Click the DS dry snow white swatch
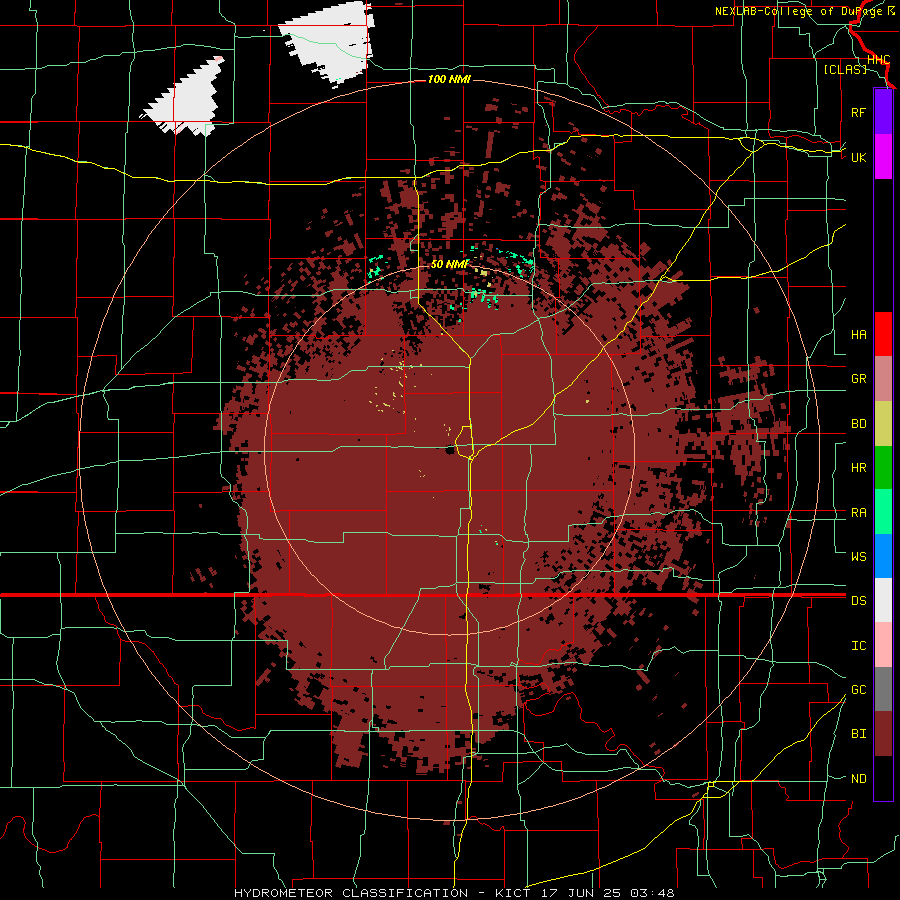This screenshot has width=900, height=900. coord(883,600)
